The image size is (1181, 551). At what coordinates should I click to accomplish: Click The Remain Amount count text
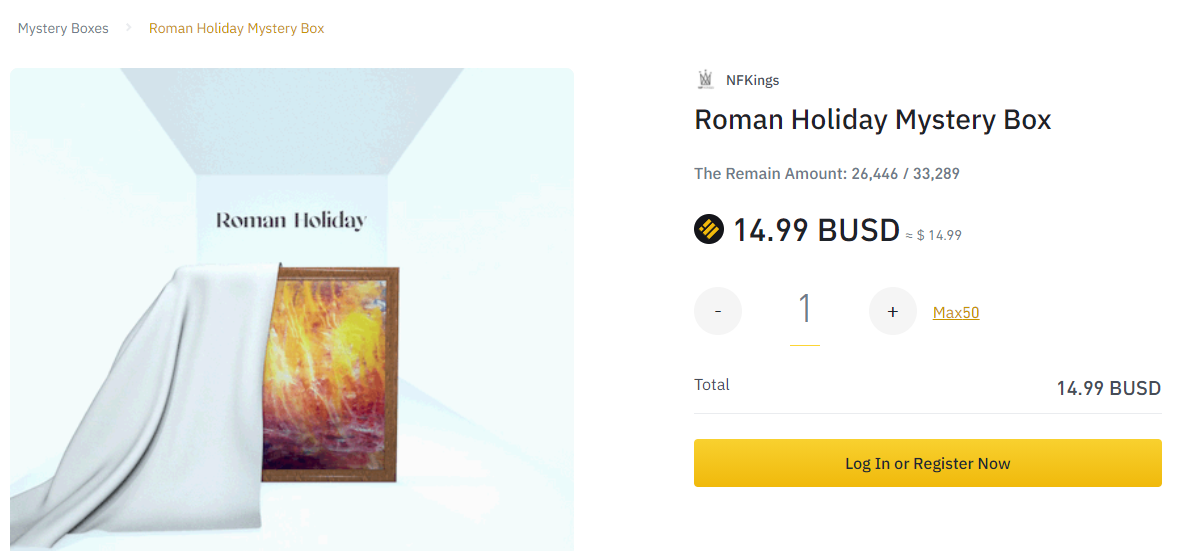[x=826, y=174]
